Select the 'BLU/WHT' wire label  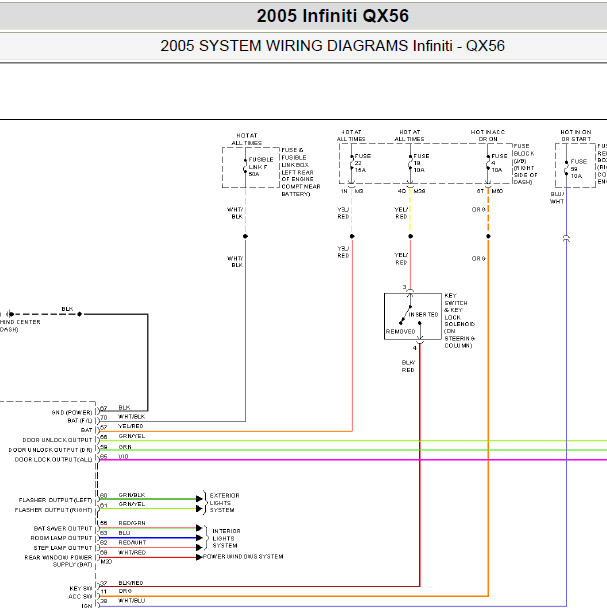pos(557,197)
